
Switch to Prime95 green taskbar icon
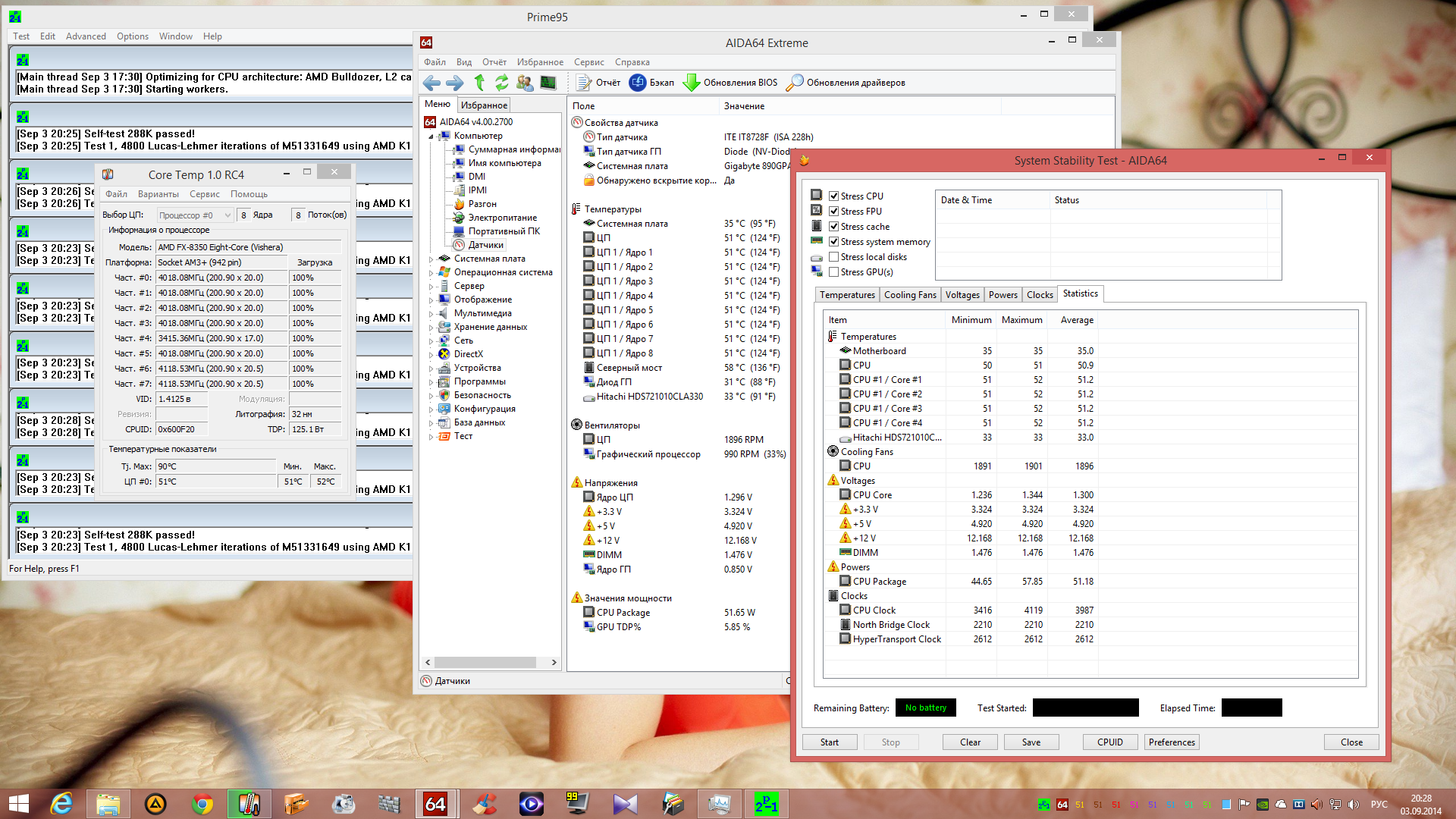click(x=767, y=804)
